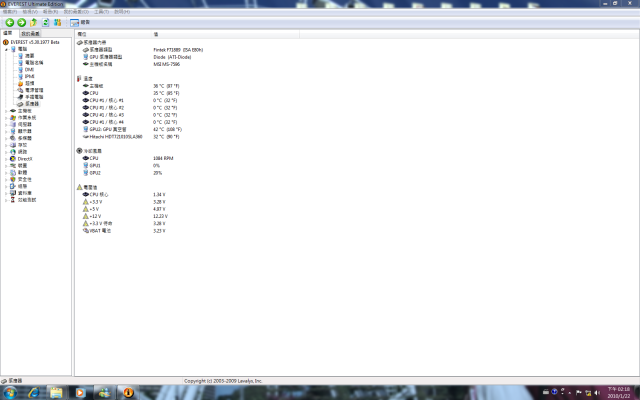Screen dimensions: 640x400
Task: Open the Report (報告) menu in menu bar
Action: click(50, 12)
